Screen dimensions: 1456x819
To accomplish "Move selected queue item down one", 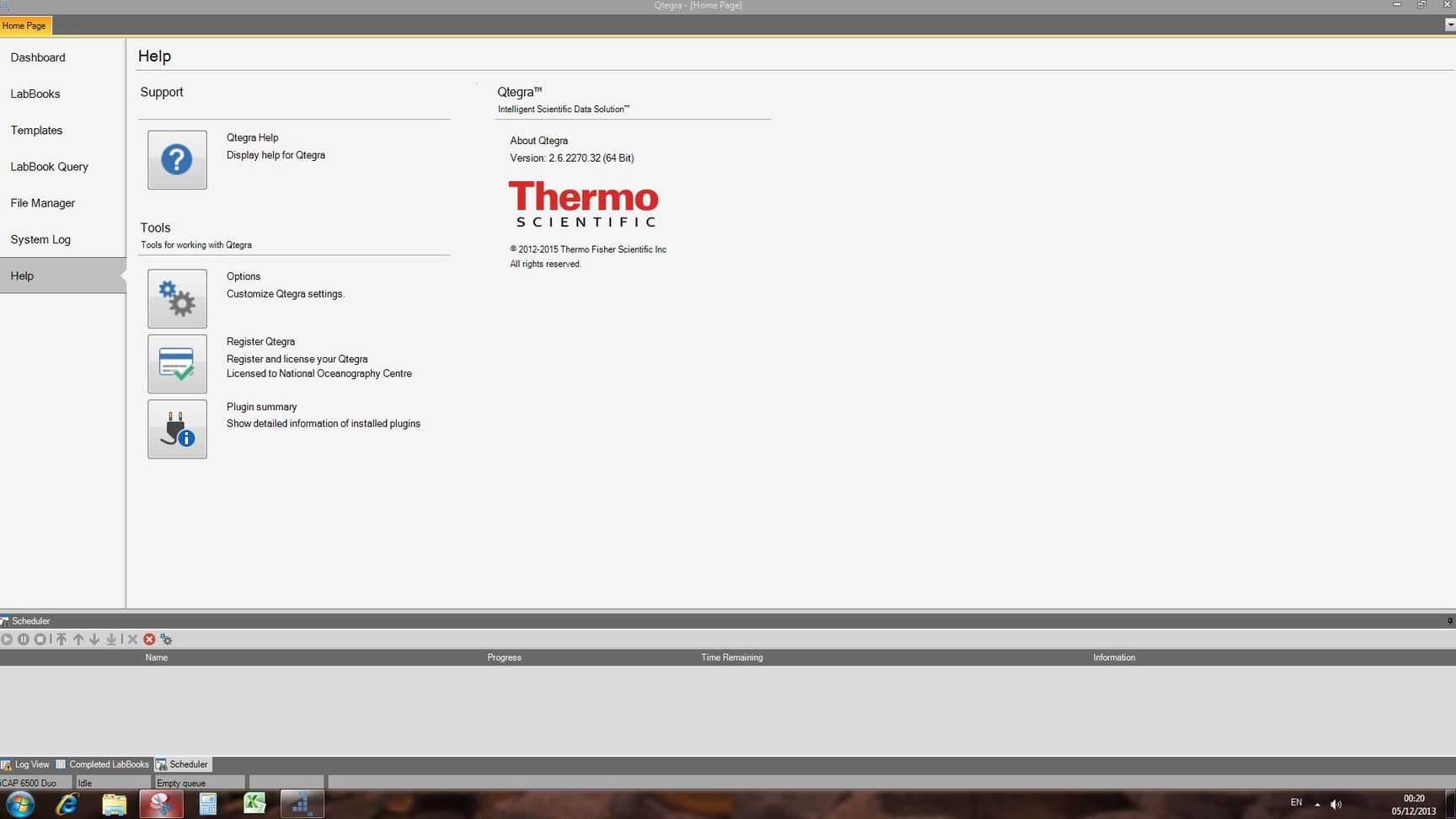I will pos(94,640).
